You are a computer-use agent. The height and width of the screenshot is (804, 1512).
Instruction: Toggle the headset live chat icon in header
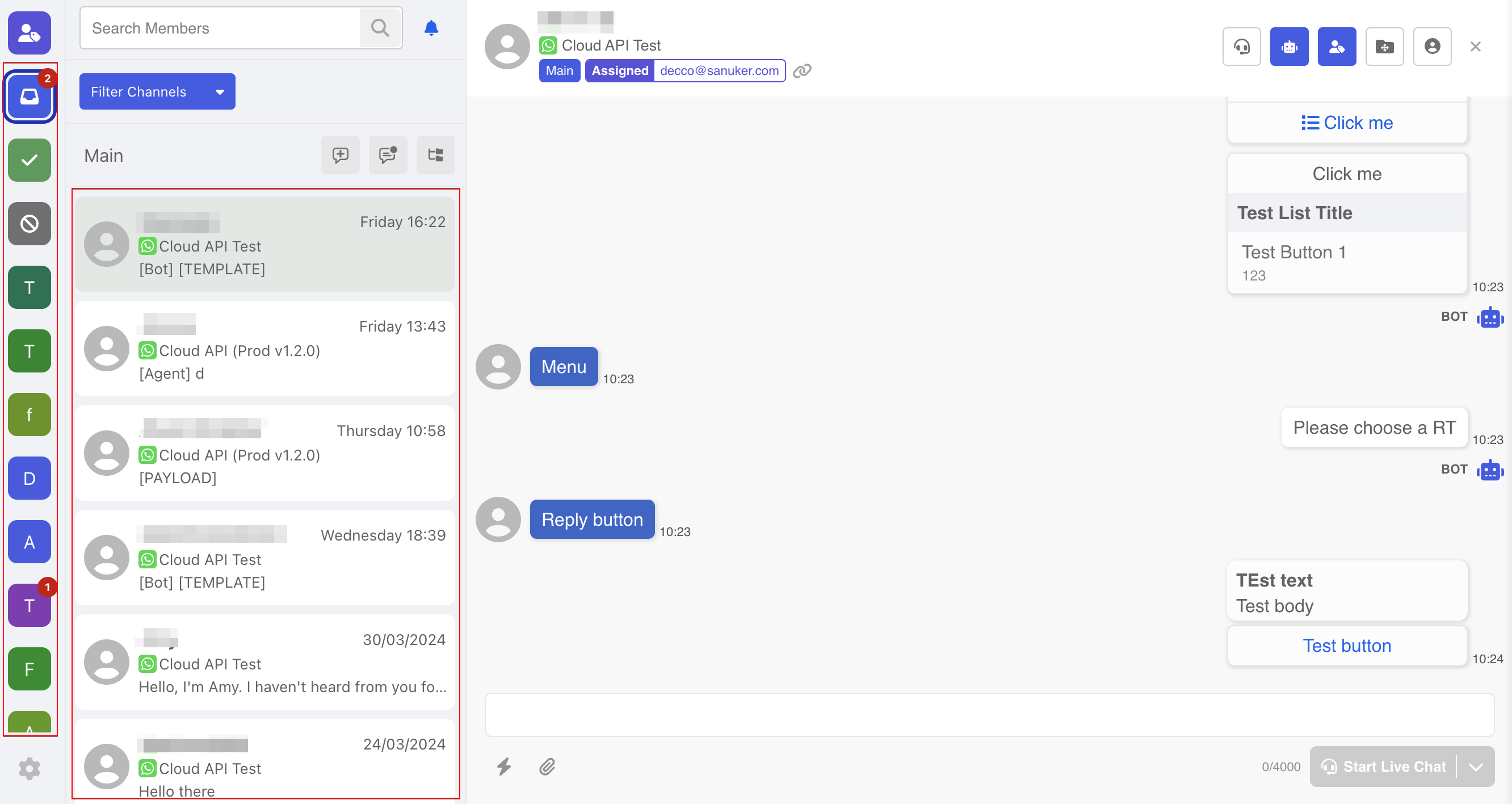click(1241, 47)
